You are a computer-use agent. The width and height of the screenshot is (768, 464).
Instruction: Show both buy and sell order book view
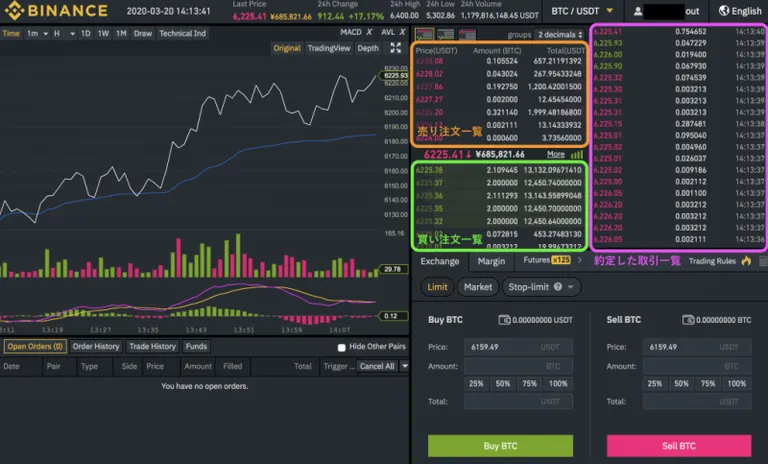(424, 34)
